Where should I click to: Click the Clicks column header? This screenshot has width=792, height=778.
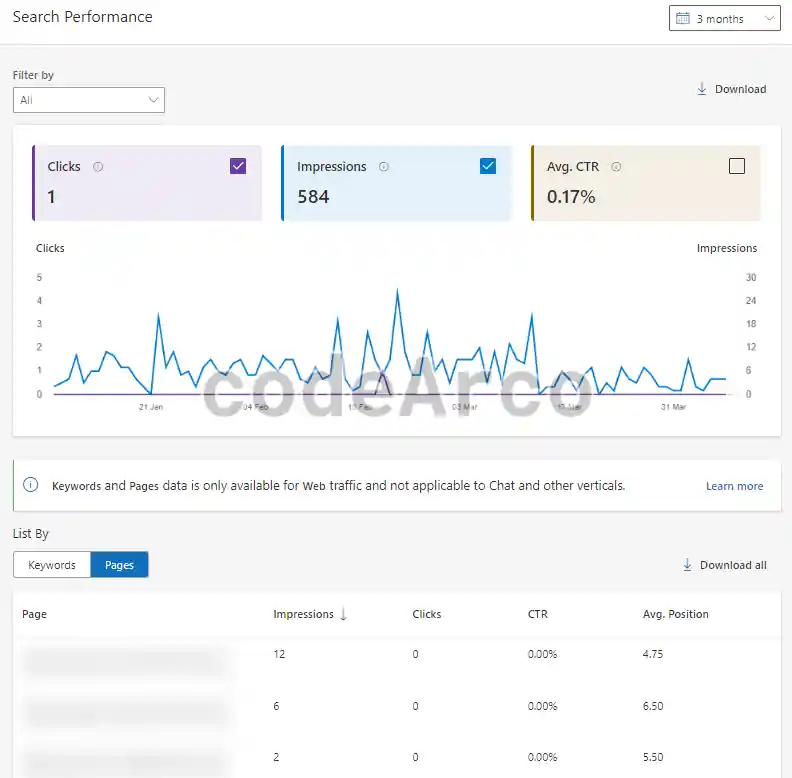pos(427,614)
